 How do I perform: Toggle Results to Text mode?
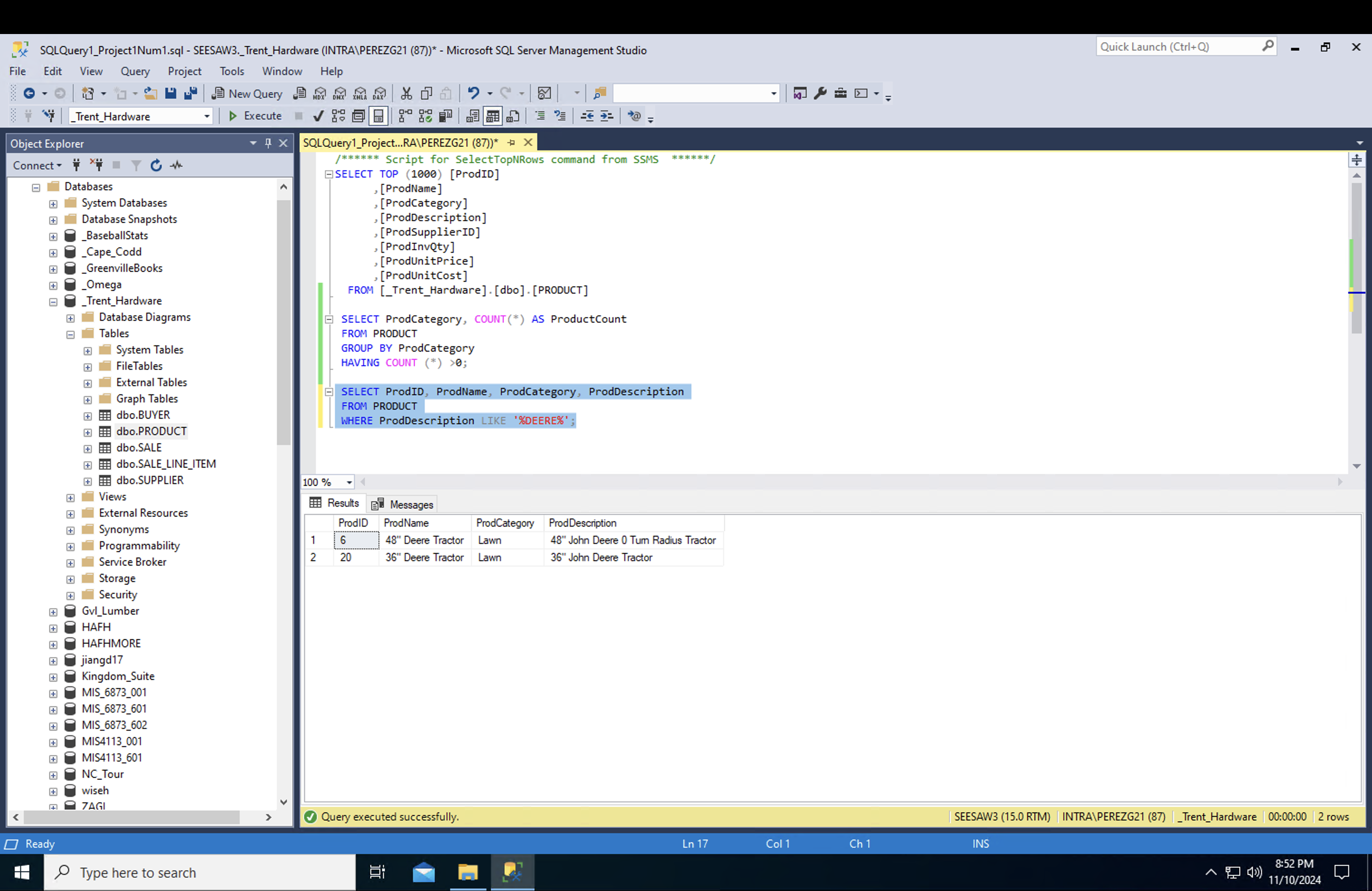coord(472,117)
